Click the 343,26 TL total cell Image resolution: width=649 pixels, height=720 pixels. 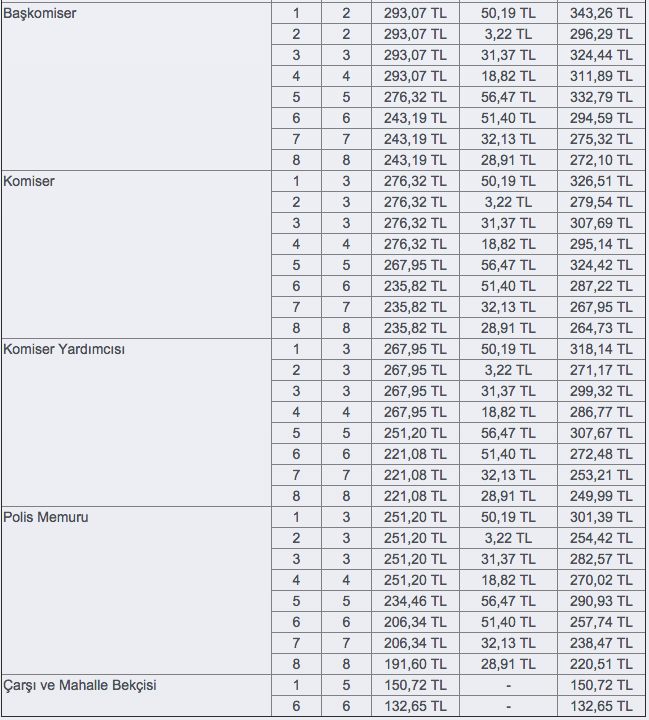pos(603,13)
